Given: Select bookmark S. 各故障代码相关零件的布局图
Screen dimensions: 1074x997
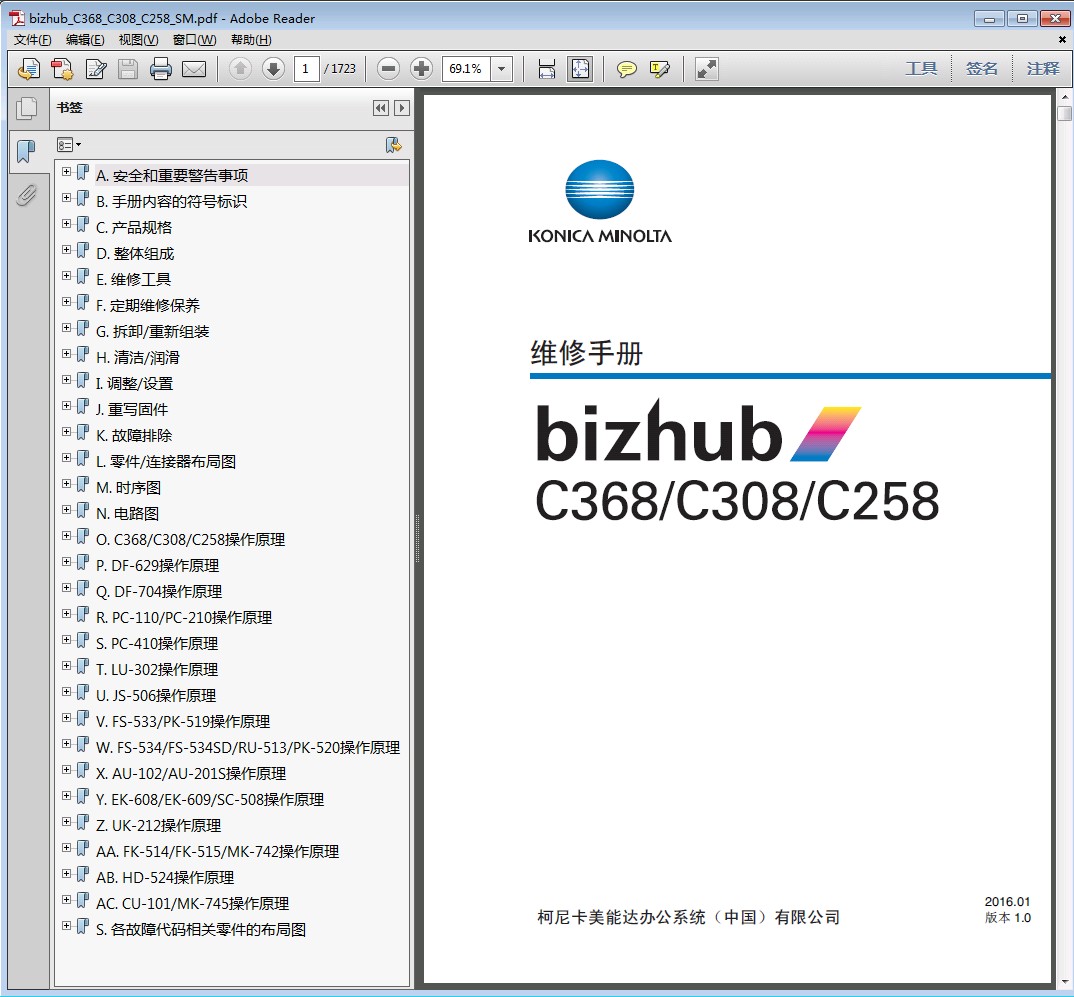Looking at the screenshot, I should click(x=201, y=930).
